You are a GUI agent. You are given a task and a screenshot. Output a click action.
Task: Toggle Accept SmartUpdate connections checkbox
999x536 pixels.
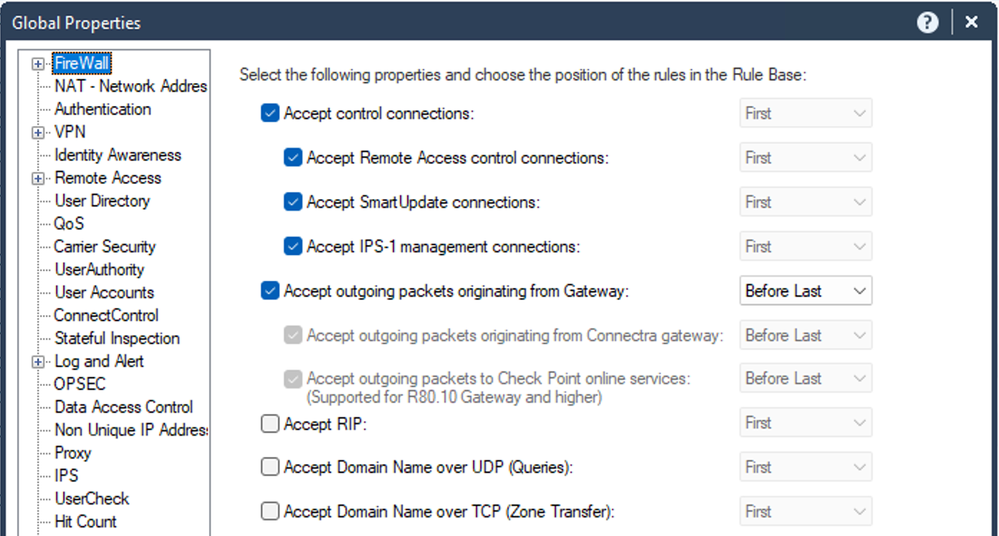[293, 202]
